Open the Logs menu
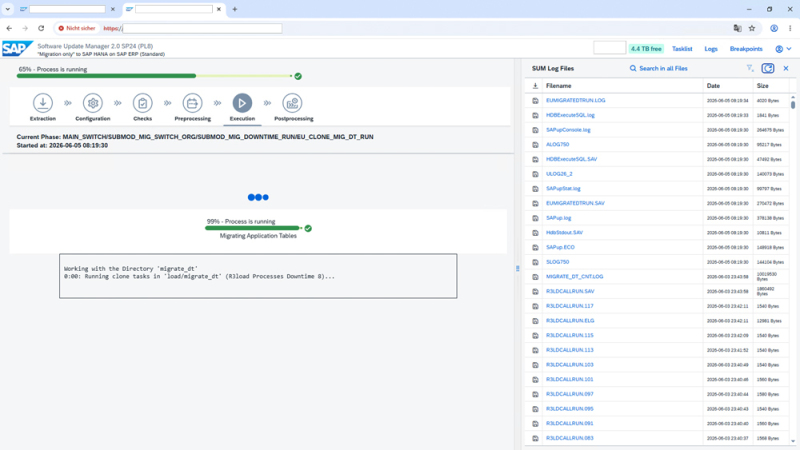 pos(711,49)
